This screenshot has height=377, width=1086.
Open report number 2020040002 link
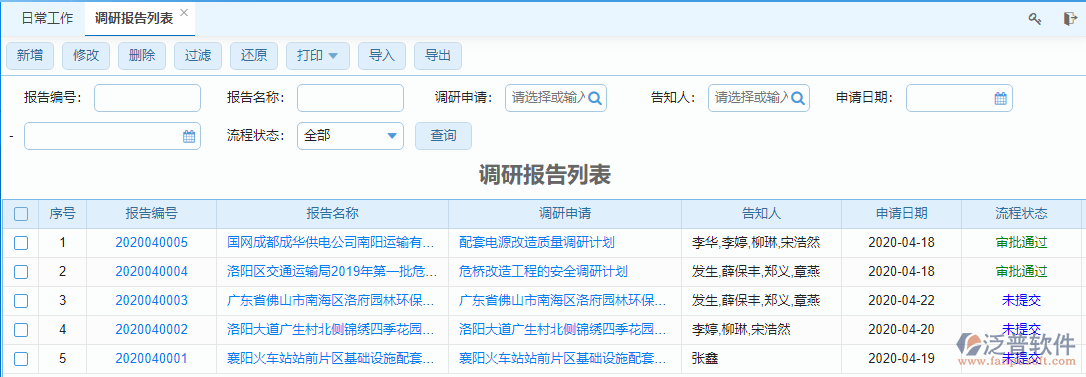[152, 330]
